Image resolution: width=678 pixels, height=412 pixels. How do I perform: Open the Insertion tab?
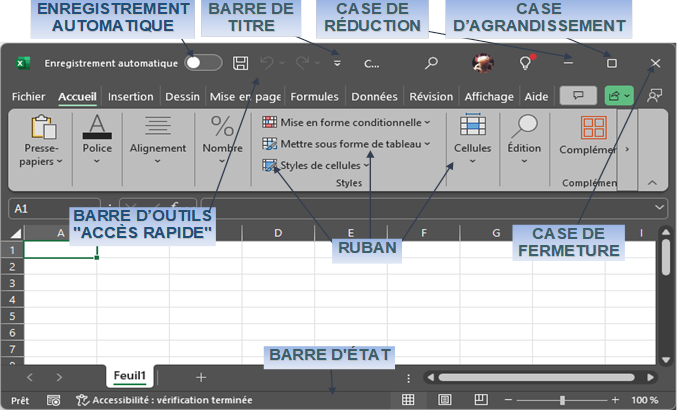point(131,96)
